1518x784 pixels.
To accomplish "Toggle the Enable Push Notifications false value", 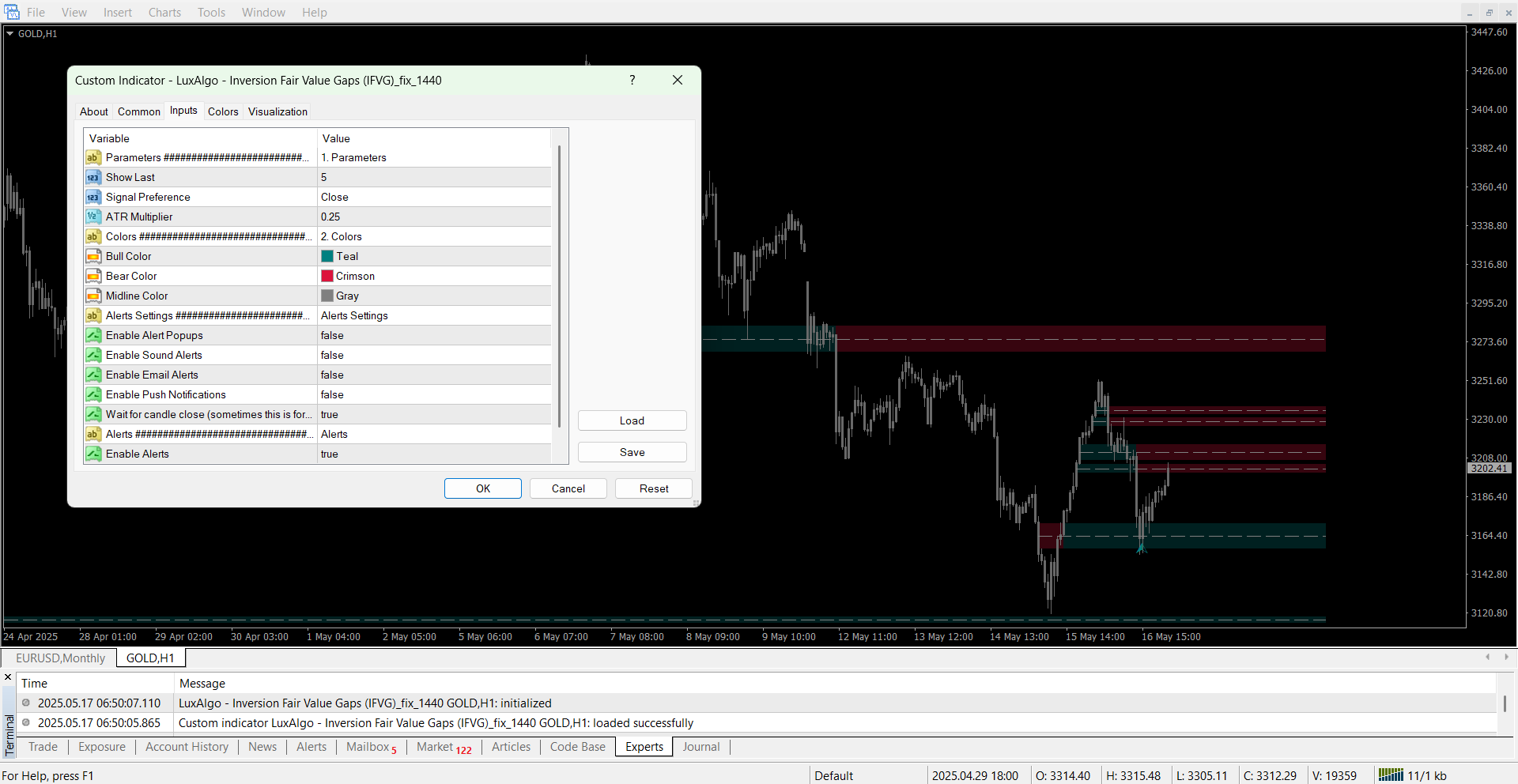I will (434, 394).
